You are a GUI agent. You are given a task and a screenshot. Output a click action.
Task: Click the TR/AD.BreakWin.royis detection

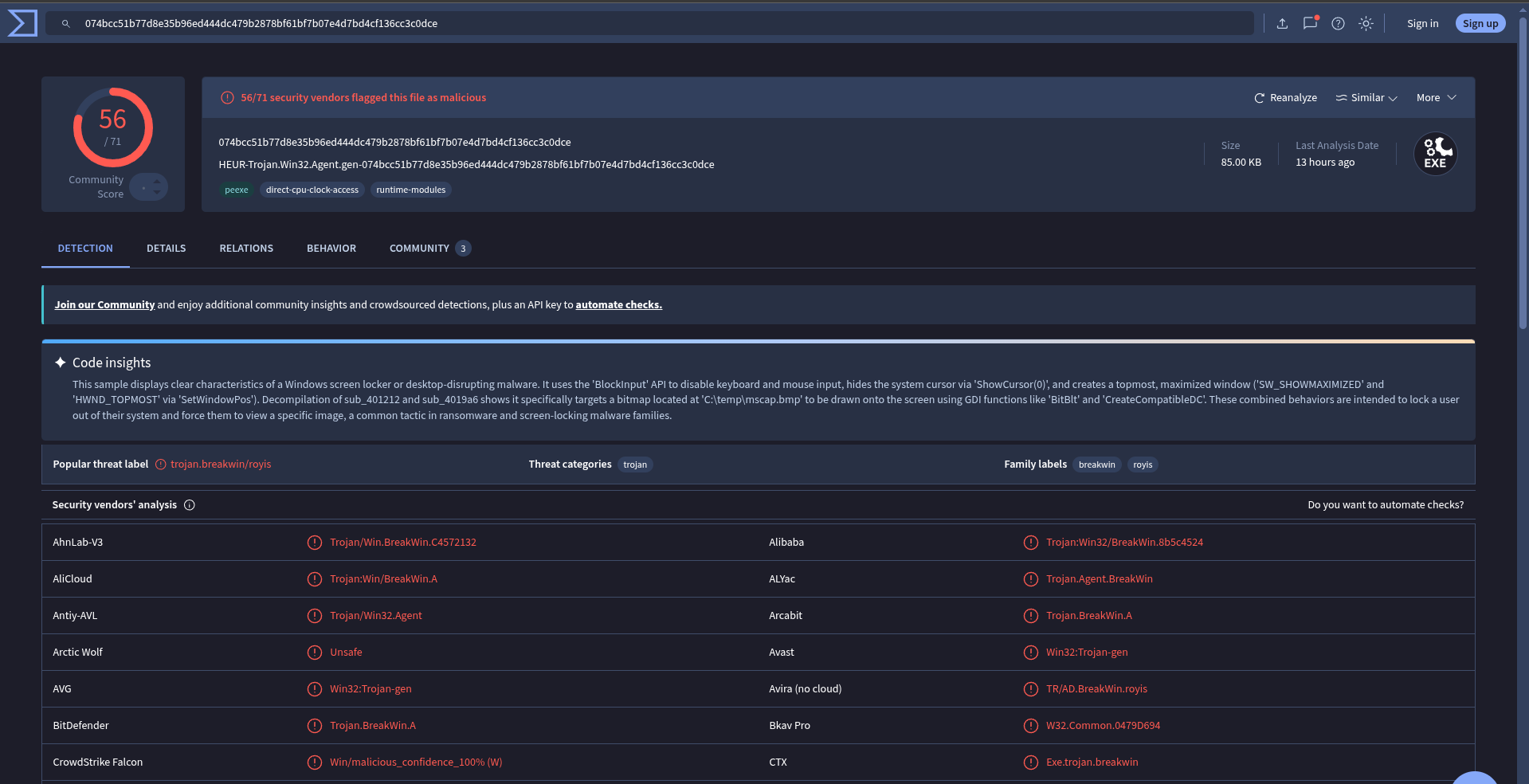(x=1096, y=689)
